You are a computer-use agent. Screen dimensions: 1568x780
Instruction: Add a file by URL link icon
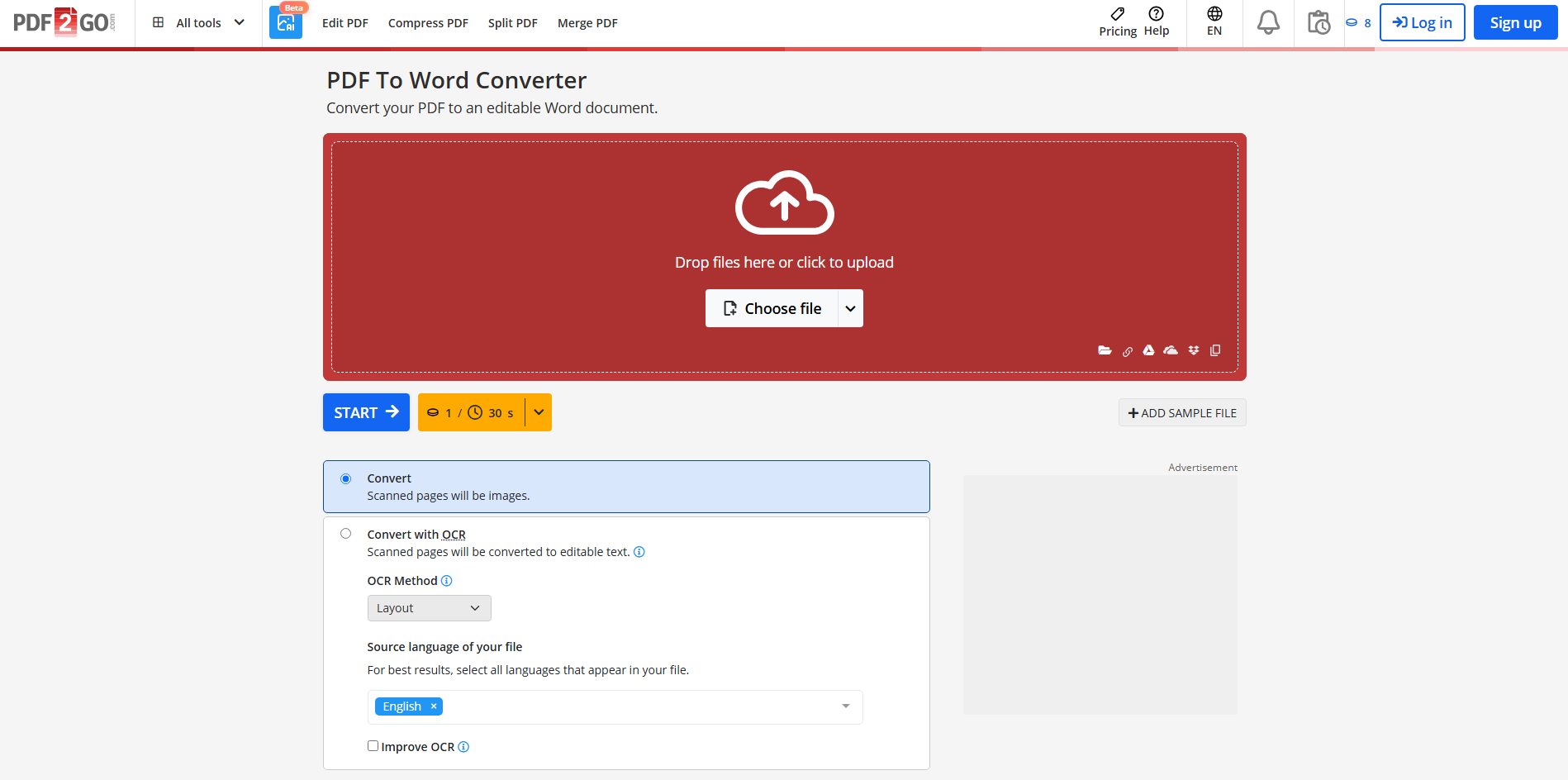tap(1127, 351)
